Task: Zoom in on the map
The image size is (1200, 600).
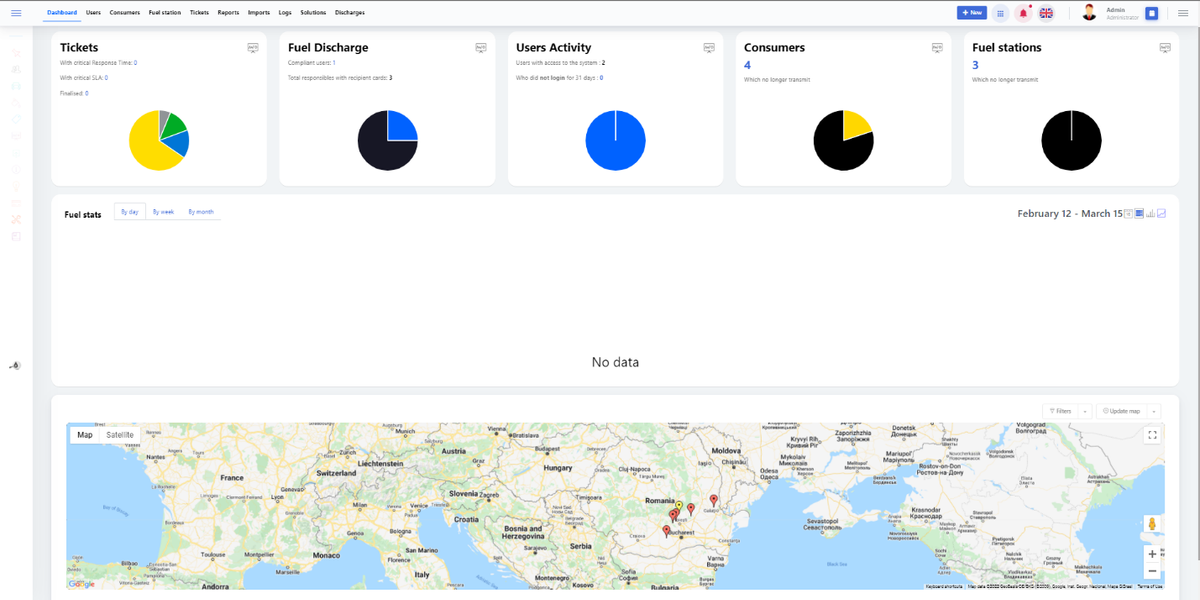Action: 1152,554
